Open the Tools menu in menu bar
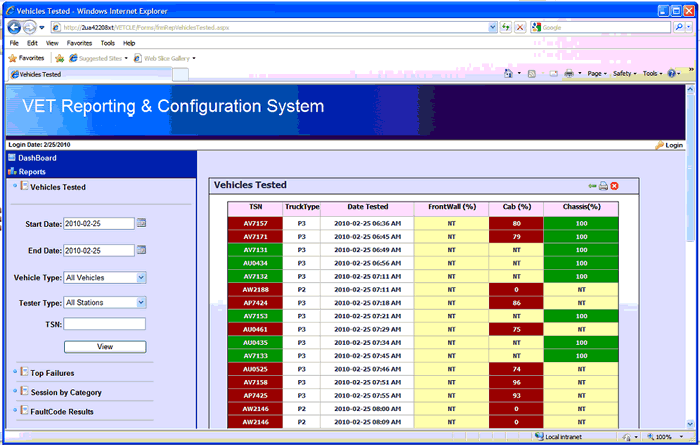 (107, 43)
